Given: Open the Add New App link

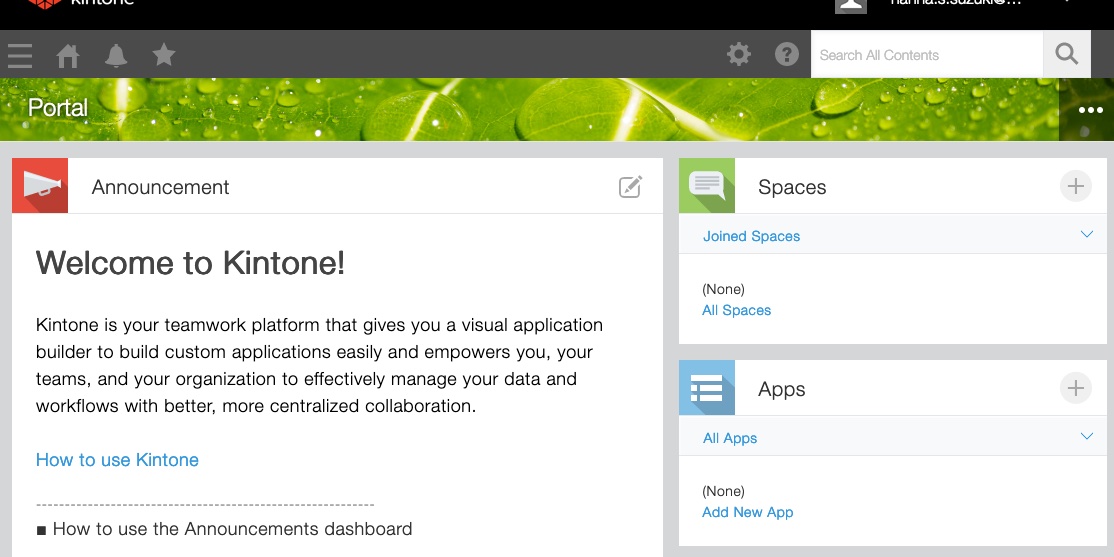Looking at the screenshot, I should pos(747,512).
